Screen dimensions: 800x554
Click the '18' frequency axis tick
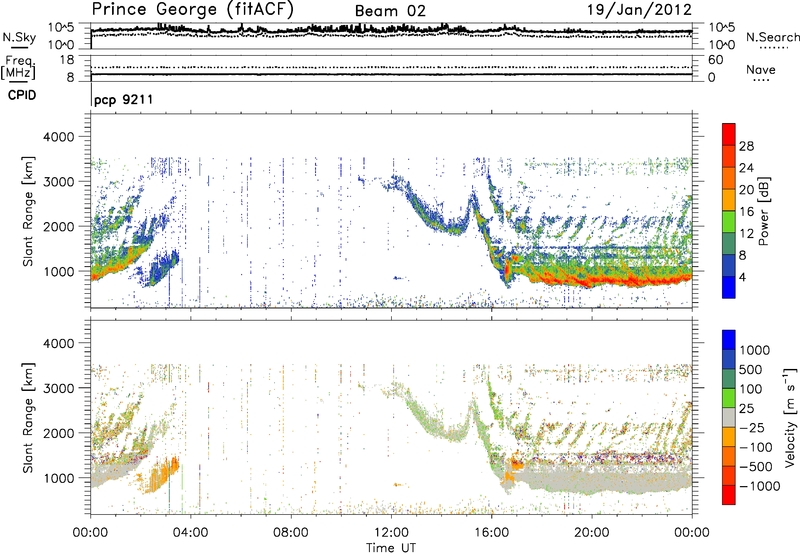click(67, 60)
